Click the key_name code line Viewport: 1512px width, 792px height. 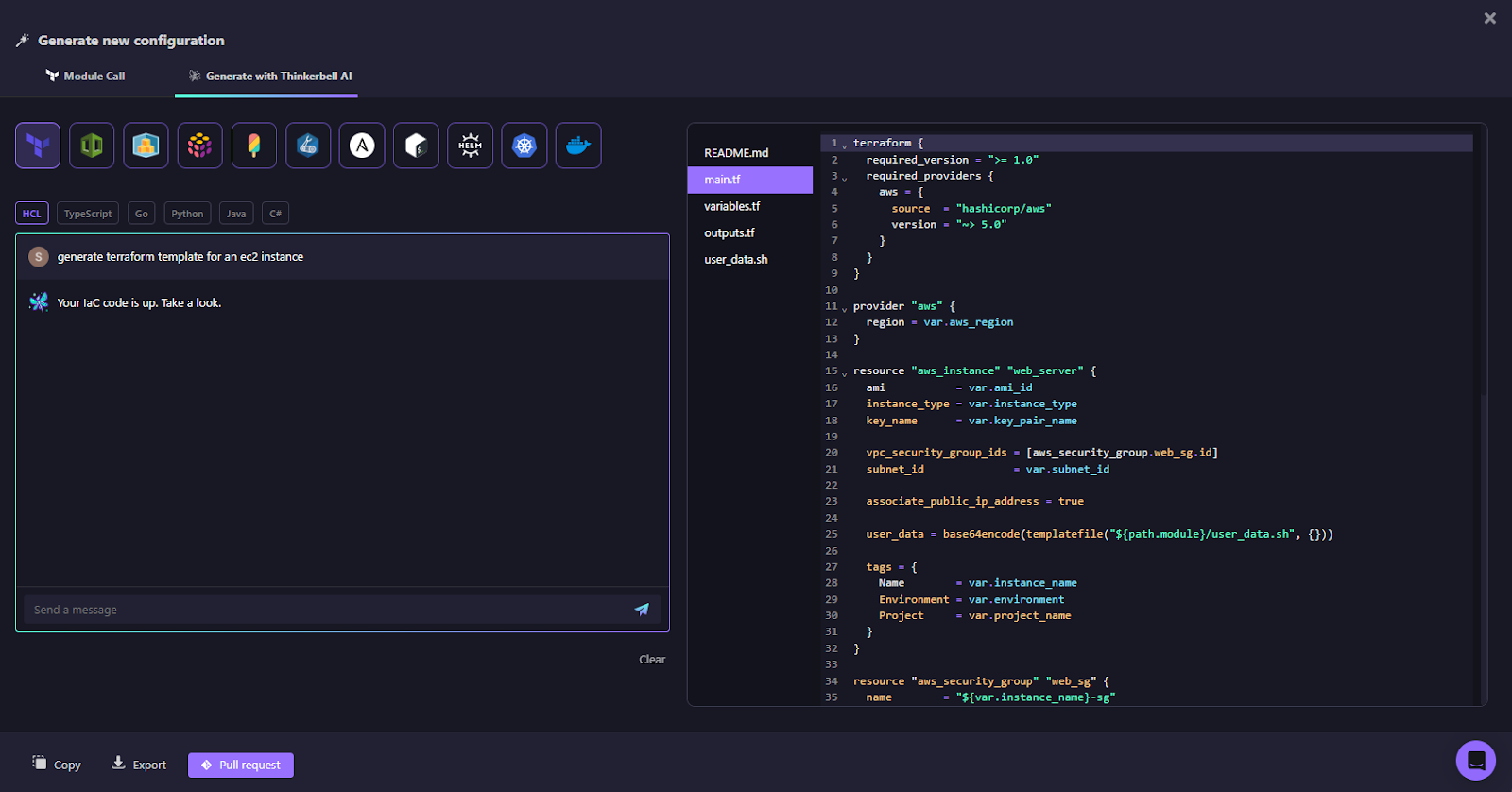[x=971, y=421]
